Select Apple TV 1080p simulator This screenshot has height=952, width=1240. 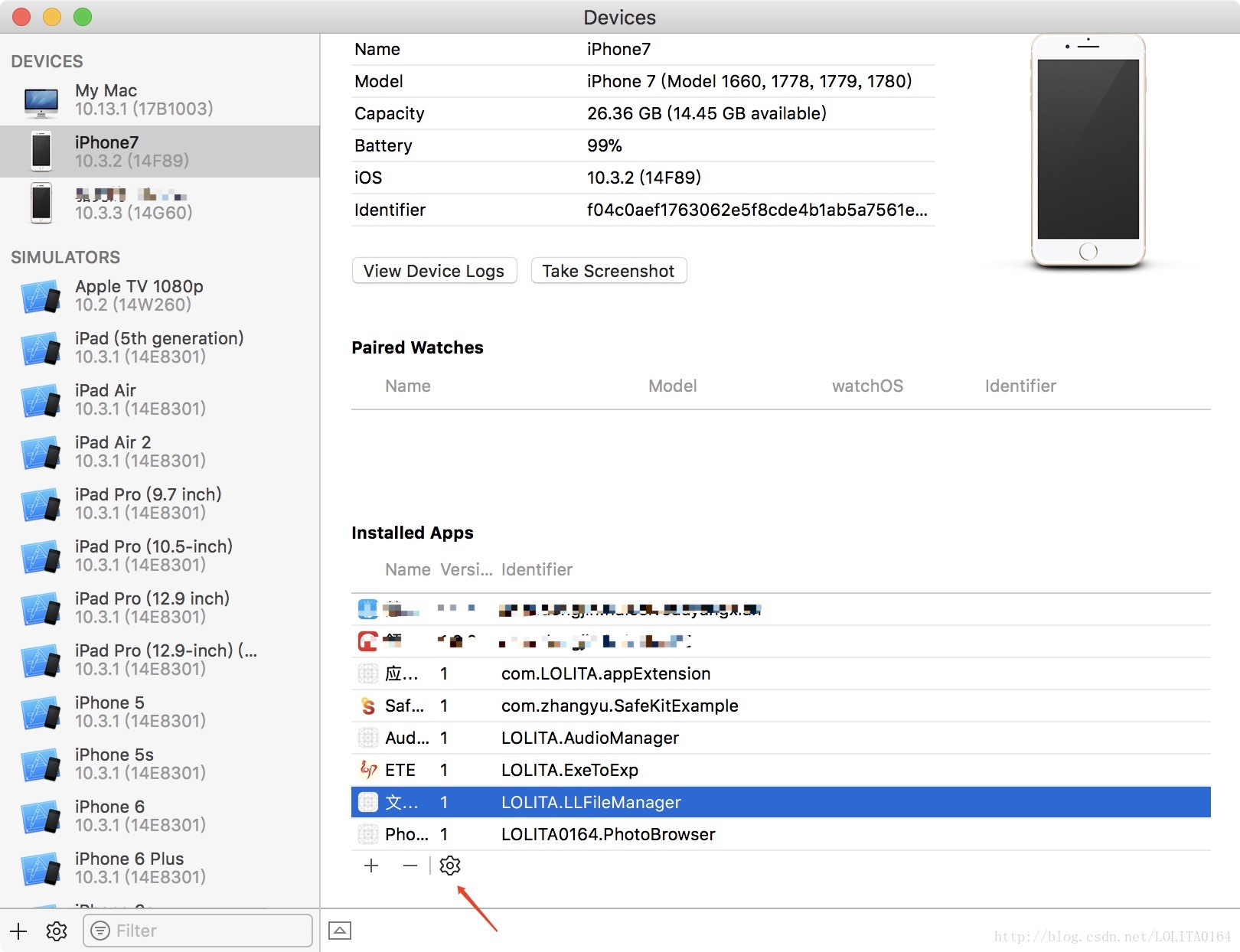click(x=160, y=295)
